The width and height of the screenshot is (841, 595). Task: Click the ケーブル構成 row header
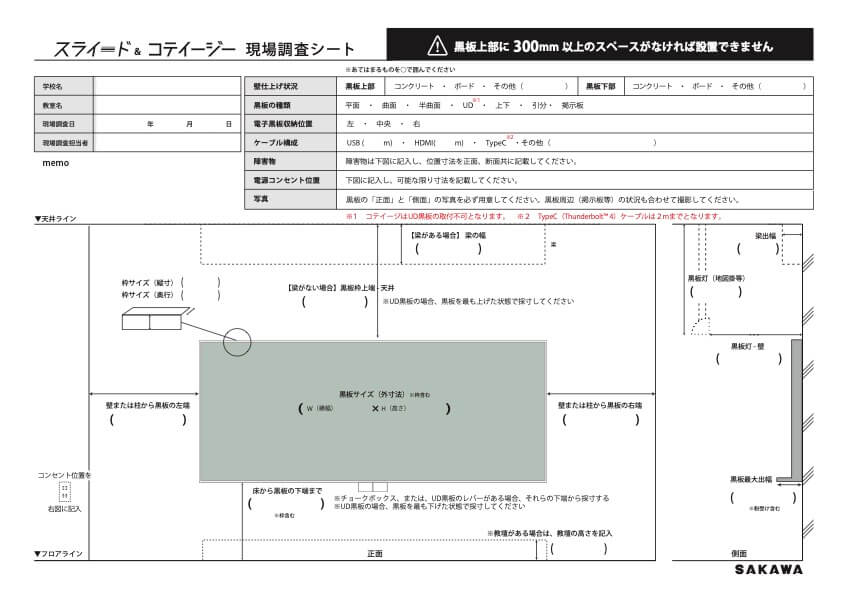click(x=290, y=143)
